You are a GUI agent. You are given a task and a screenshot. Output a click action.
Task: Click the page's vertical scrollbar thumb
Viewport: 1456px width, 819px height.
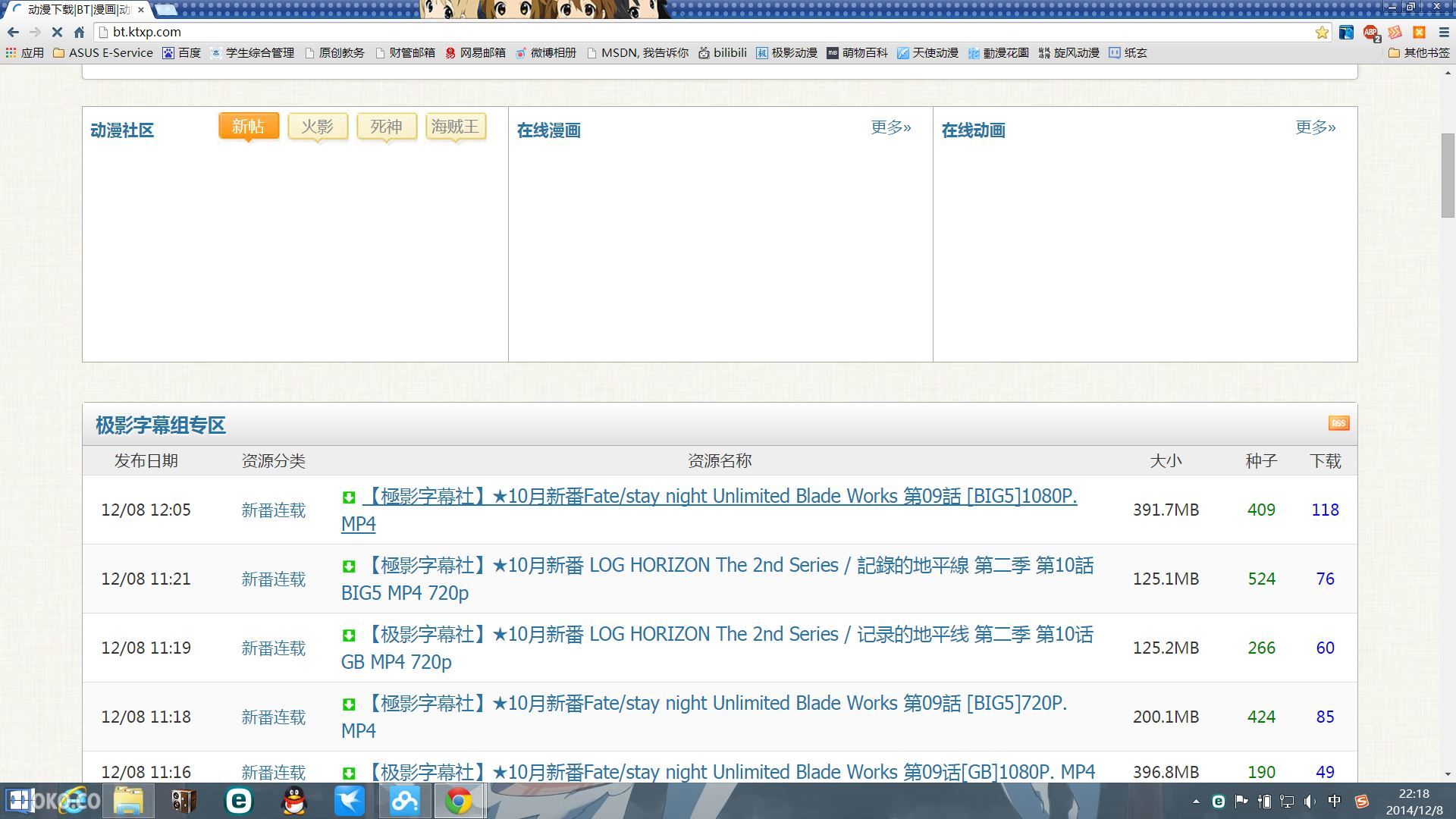click(x=1448, y=176)
